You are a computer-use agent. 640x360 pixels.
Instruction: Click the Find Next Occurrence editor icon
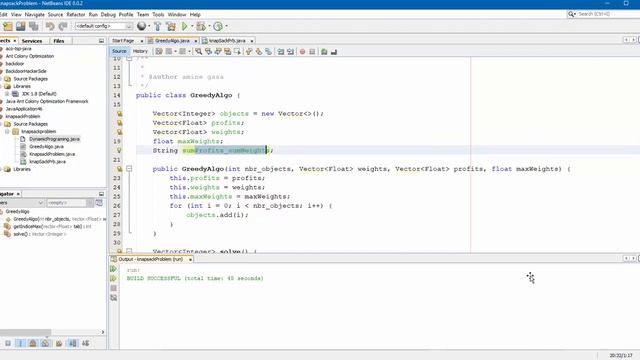[218, 52]
